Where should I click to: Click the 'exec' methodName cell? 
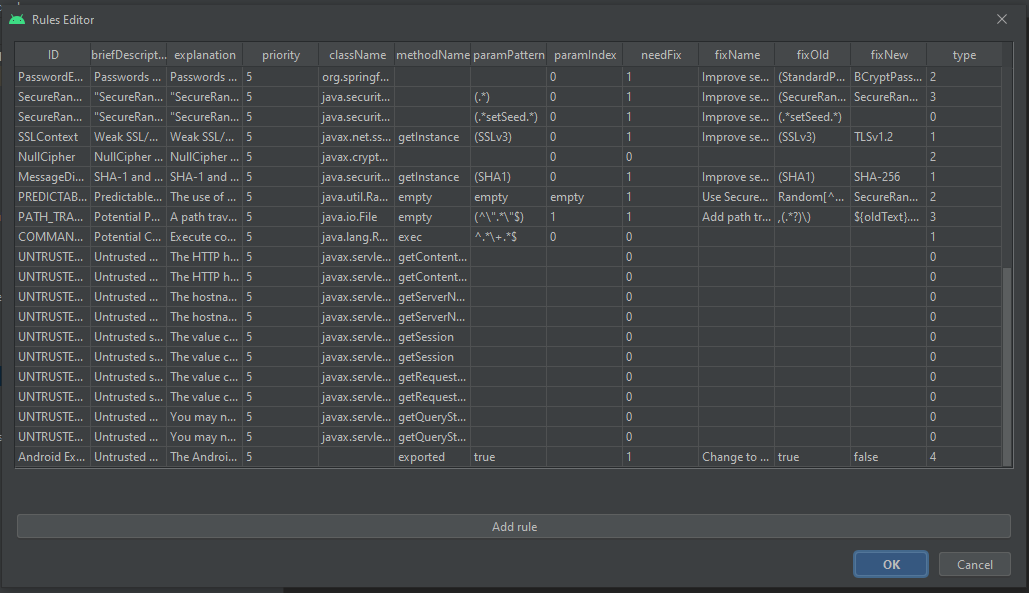pyautogui.click(x=432, y=237)
